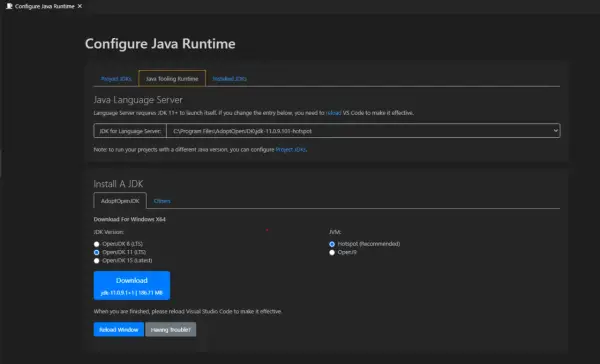The width and height of the screenshot is (600, 364).
Task: Click the 'Java Language Server' heading
Action: pyautogui.click(x=138, y=100)
